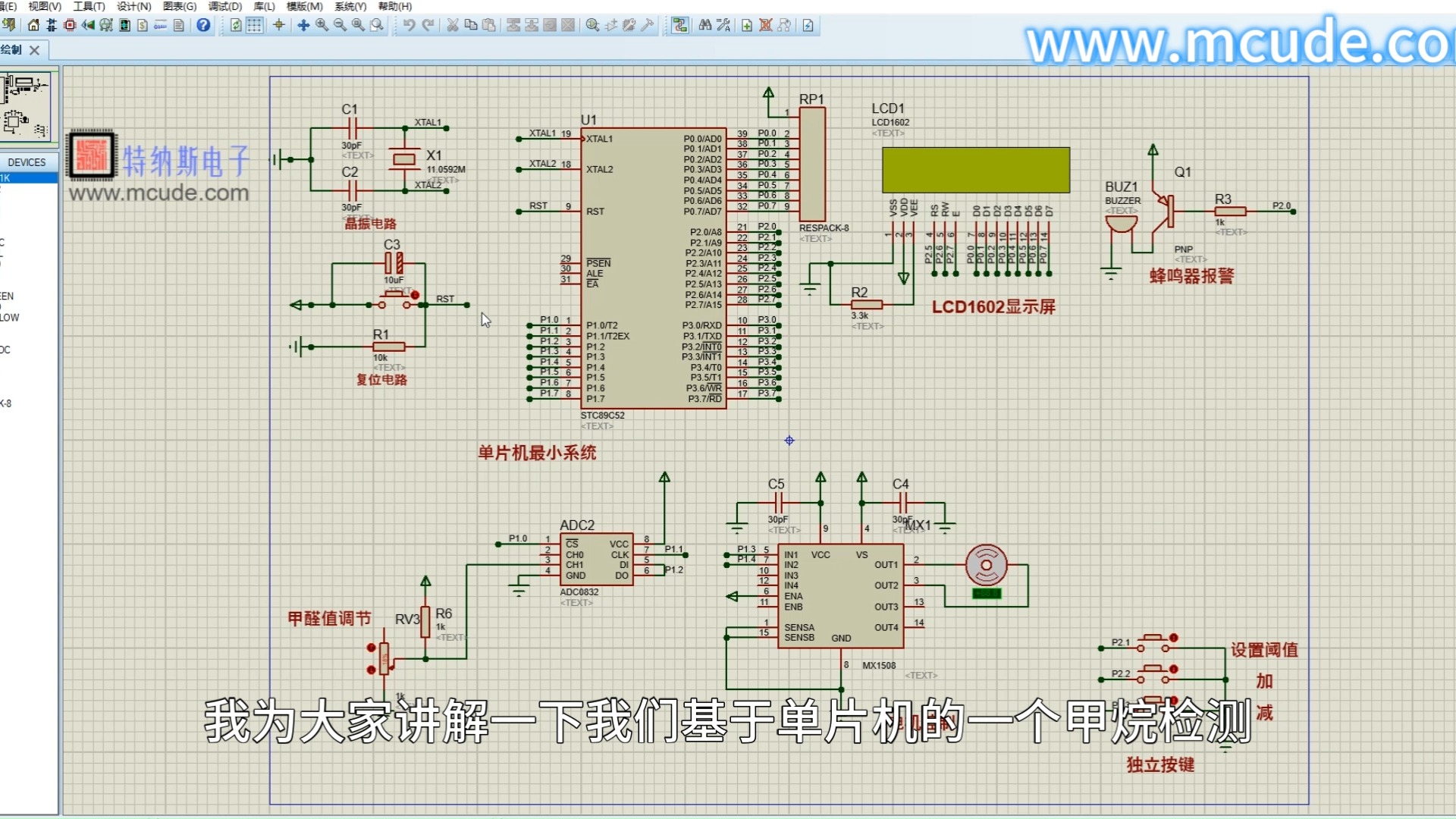Pick parts from libraries magnifier icon
The width and height of the screenshot is (1456, 819).
point(592,25)
